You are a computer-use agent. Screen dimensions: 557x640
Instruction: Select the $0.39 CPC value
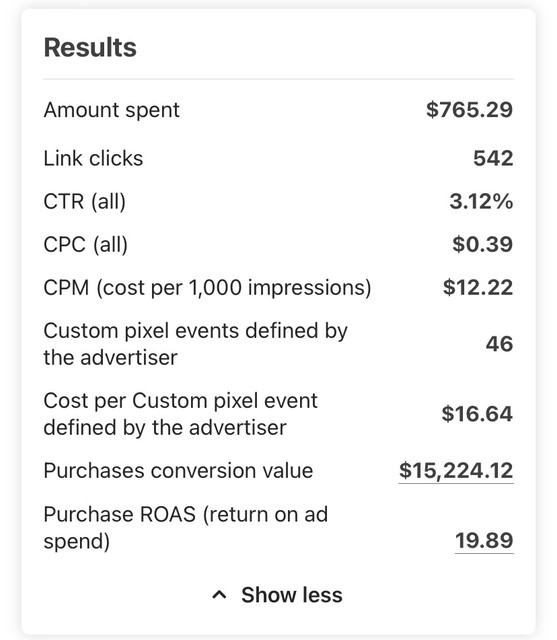click(x=482, y=244)
